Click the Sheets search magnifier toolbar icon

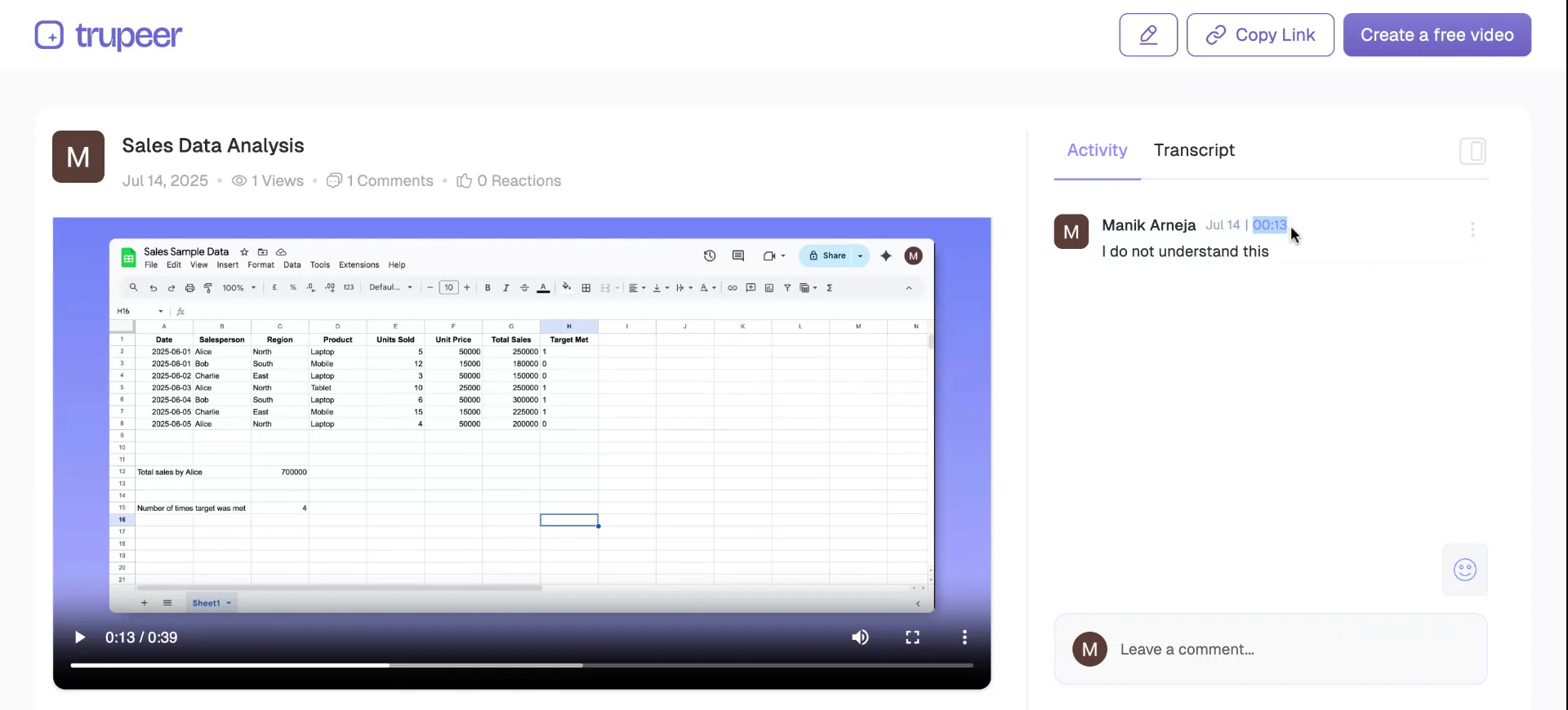point(133,287)
